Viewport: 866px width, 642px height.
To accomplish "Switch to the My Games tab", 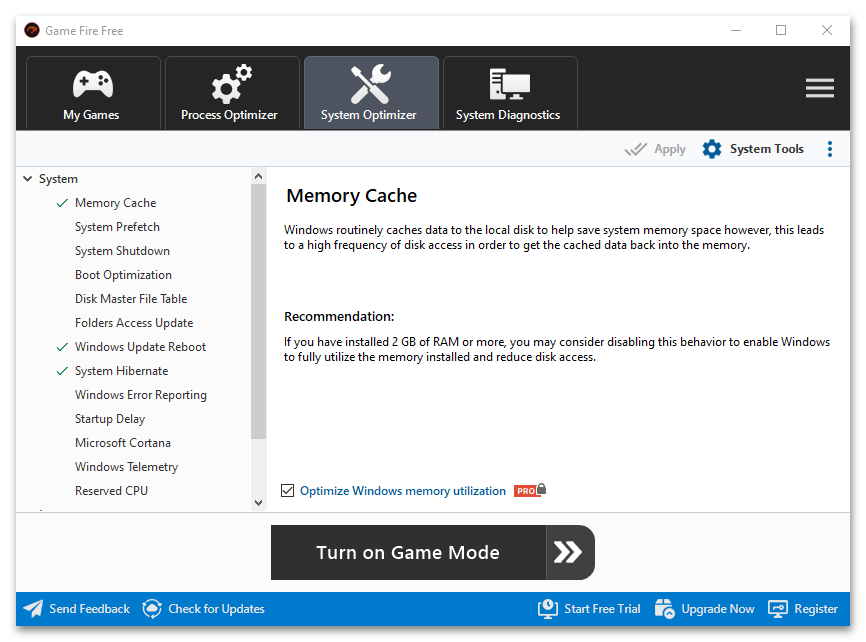I will pos(92,93).
